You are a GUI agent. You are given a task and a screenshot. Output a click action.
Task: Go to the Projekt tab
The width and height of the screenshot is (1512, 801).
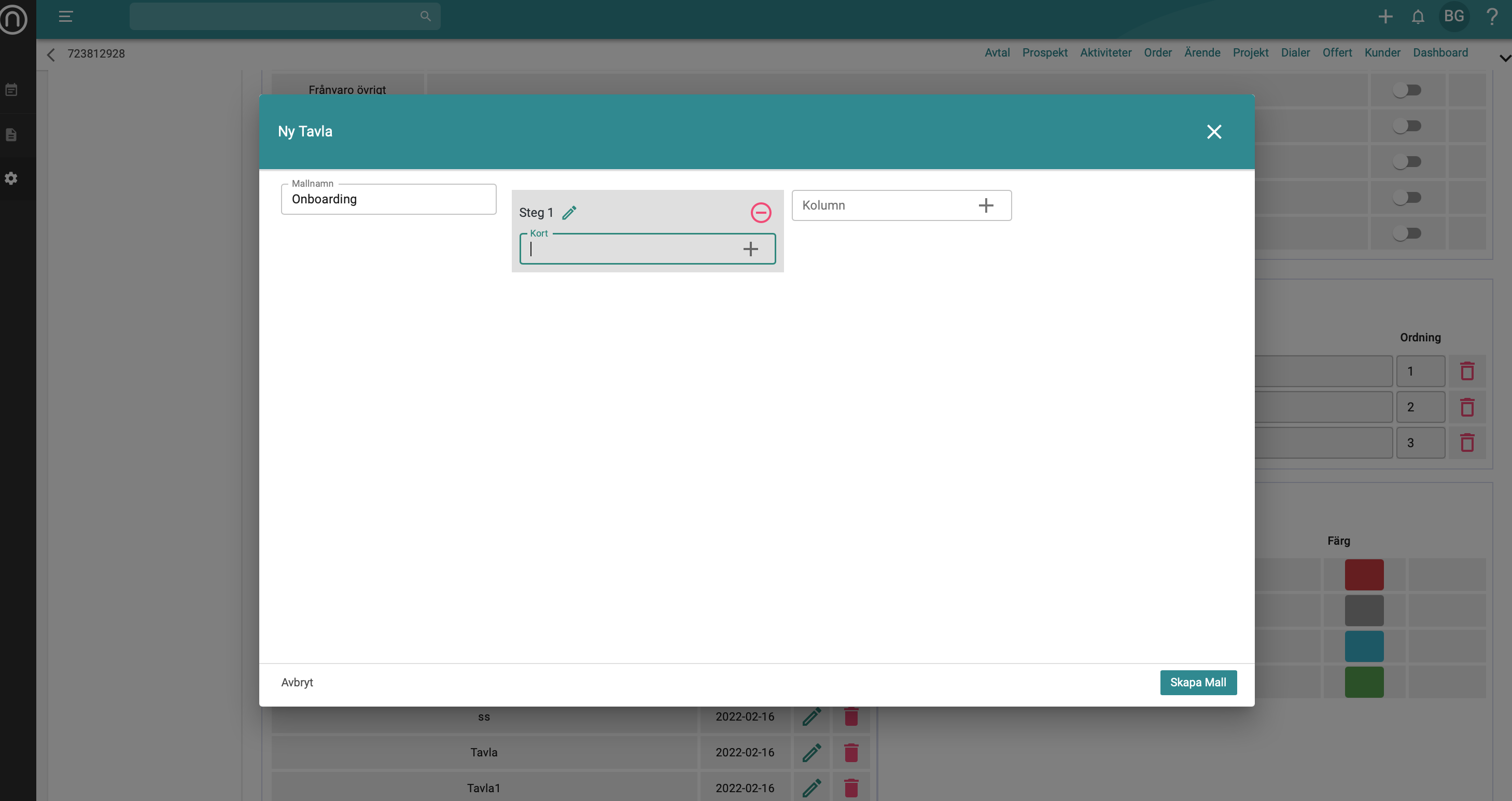tap(1250, 53)
